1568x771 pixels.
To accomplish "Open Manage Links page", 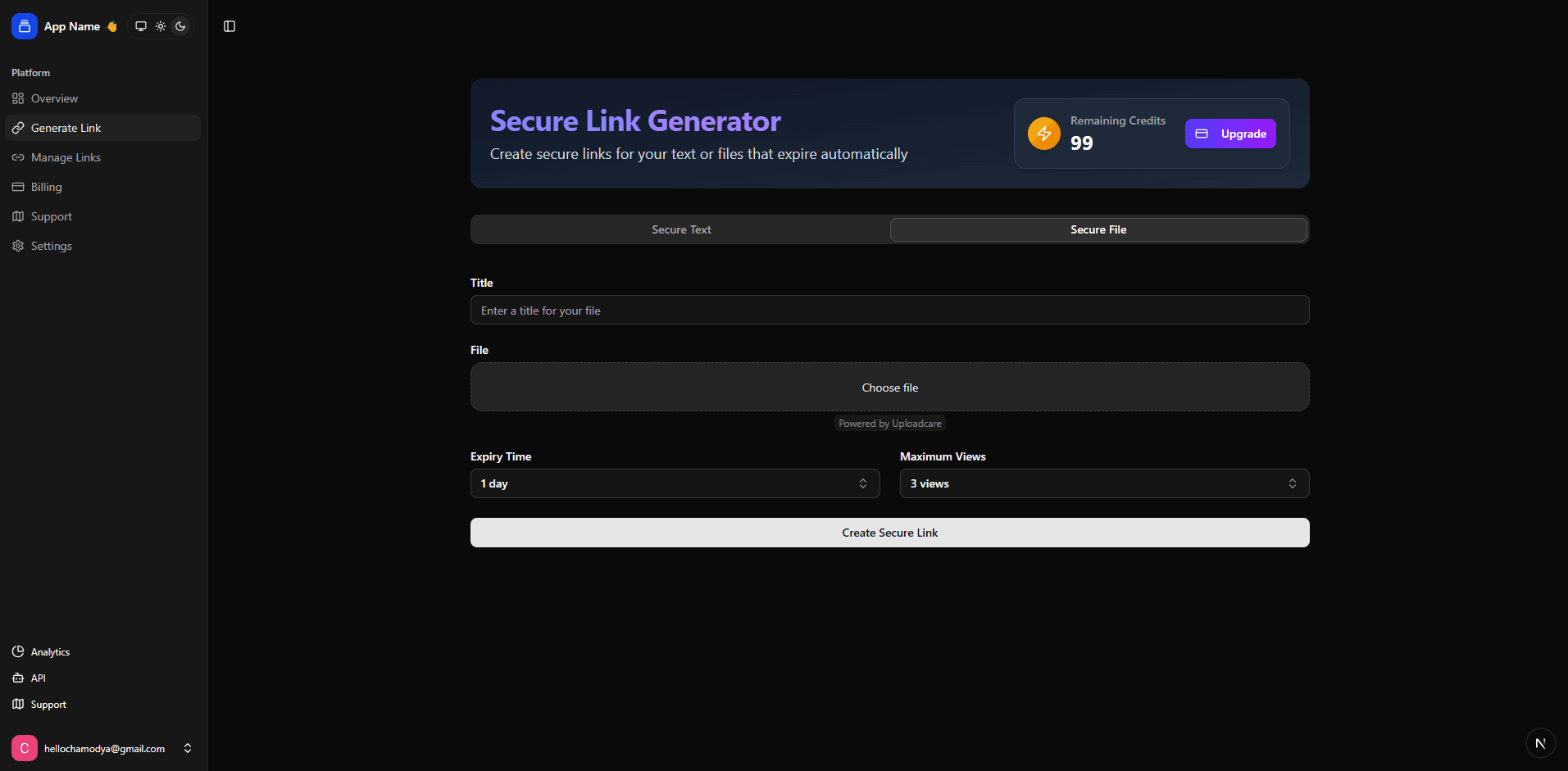I will pos(102,157).
